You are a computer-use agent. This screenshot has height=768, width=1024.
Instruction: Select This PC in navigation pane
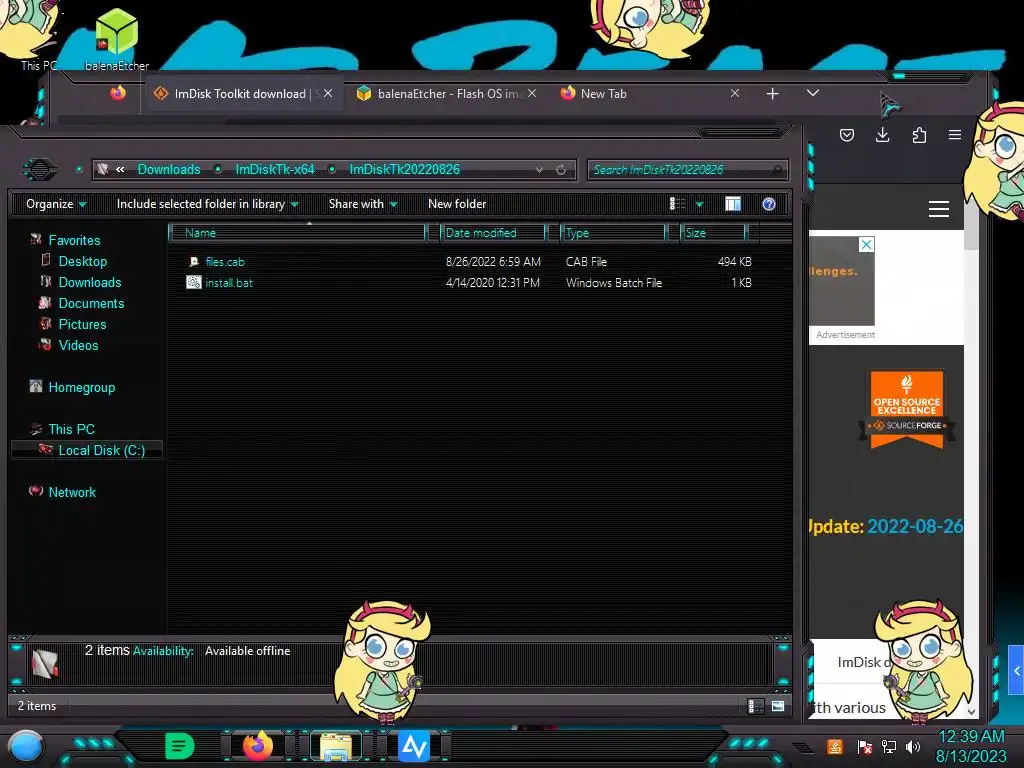[x=71, y=429]
